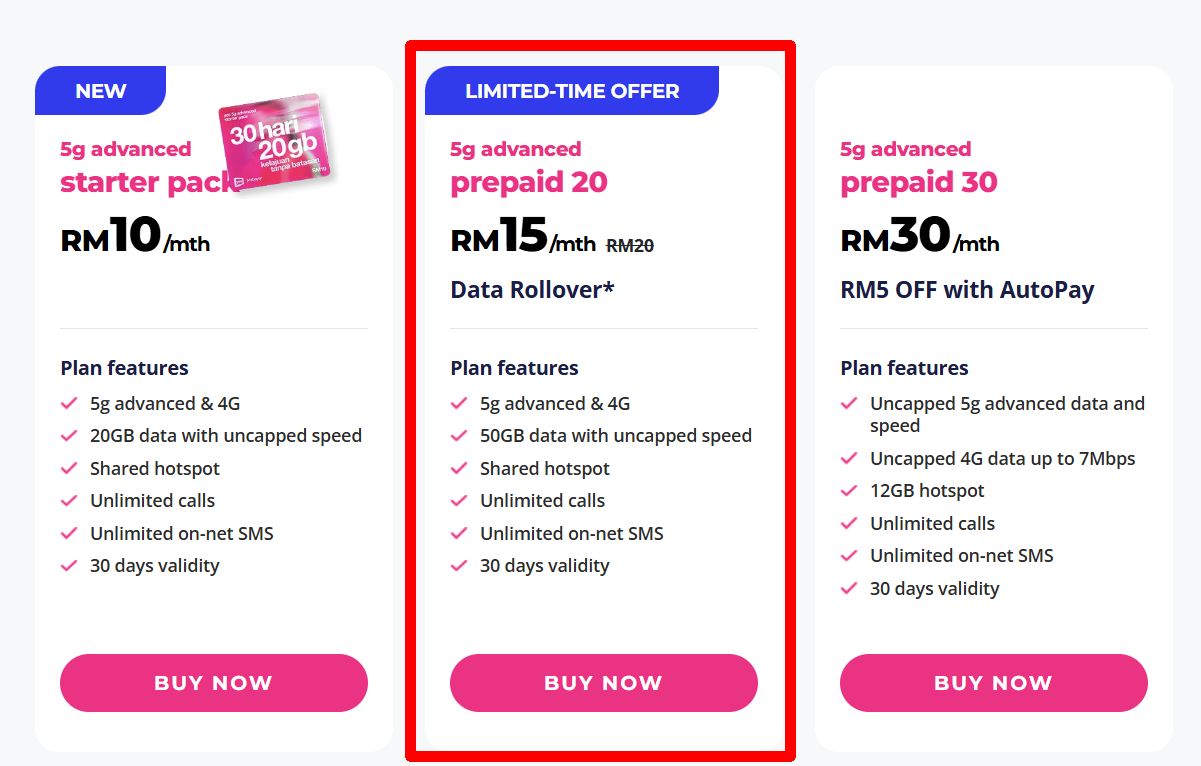Click the NEW badge on starter pack
Image resolution: width=1201 pixels, height=766 pixels.
100,91
